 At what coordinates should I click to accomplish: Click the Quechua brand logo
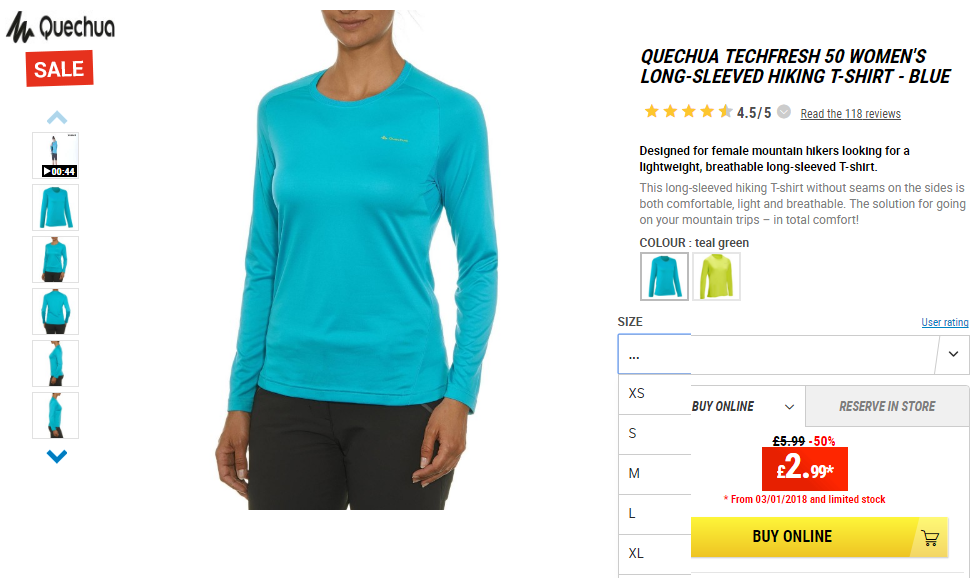pos(60,27)
